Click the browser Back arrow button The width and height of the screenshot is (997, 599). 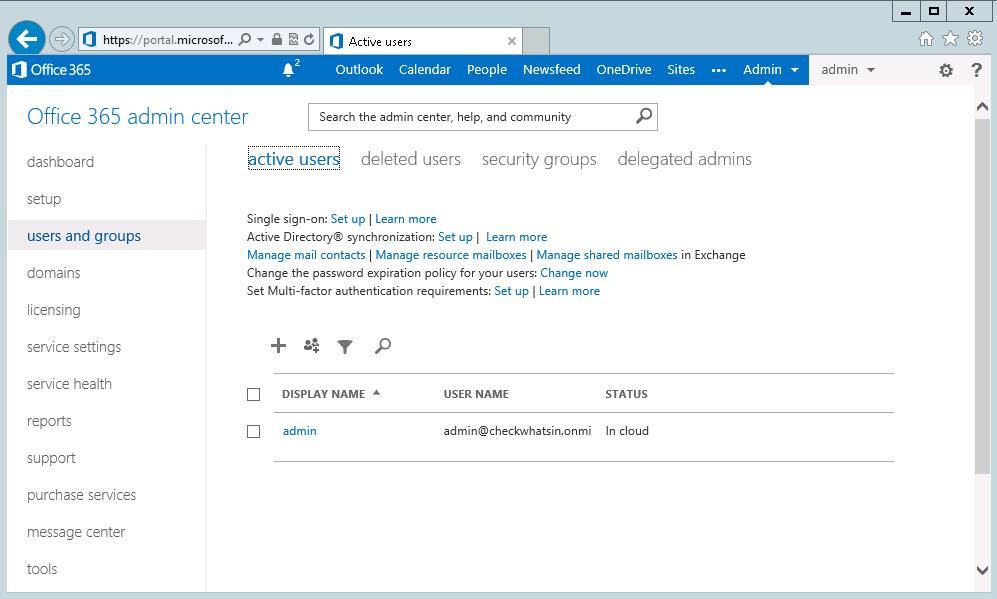(x=27, y=39)
